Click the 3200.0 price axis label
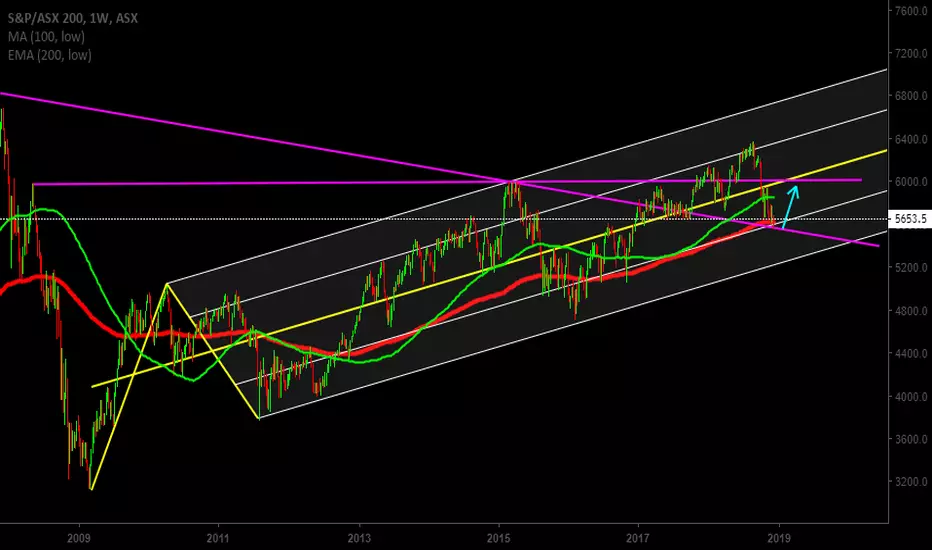The image size is (932, 550). click(x=911, y=482)
